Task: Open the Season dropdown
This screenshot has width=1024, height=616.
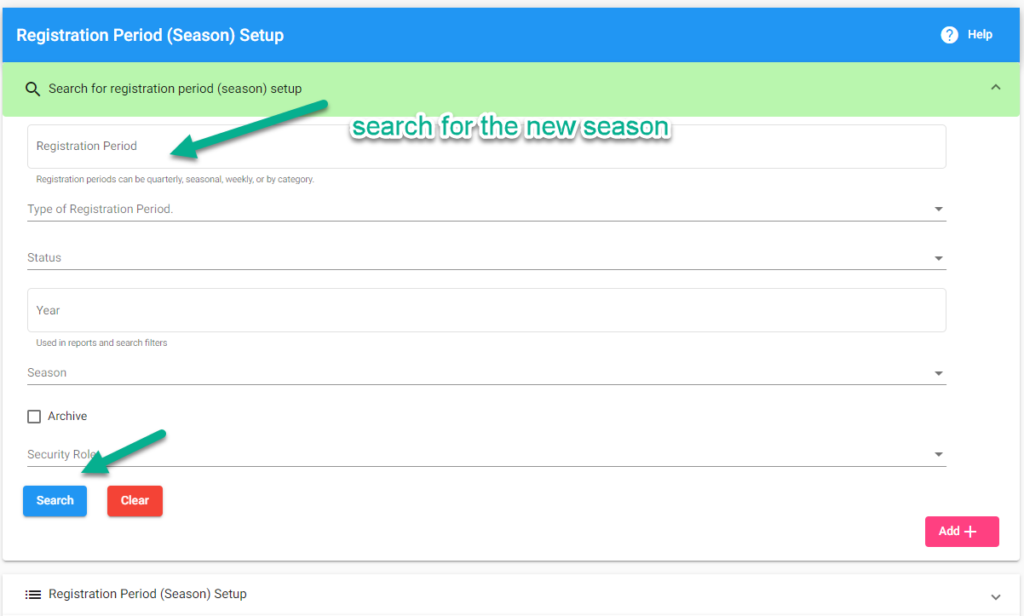Action: [487, 373]
